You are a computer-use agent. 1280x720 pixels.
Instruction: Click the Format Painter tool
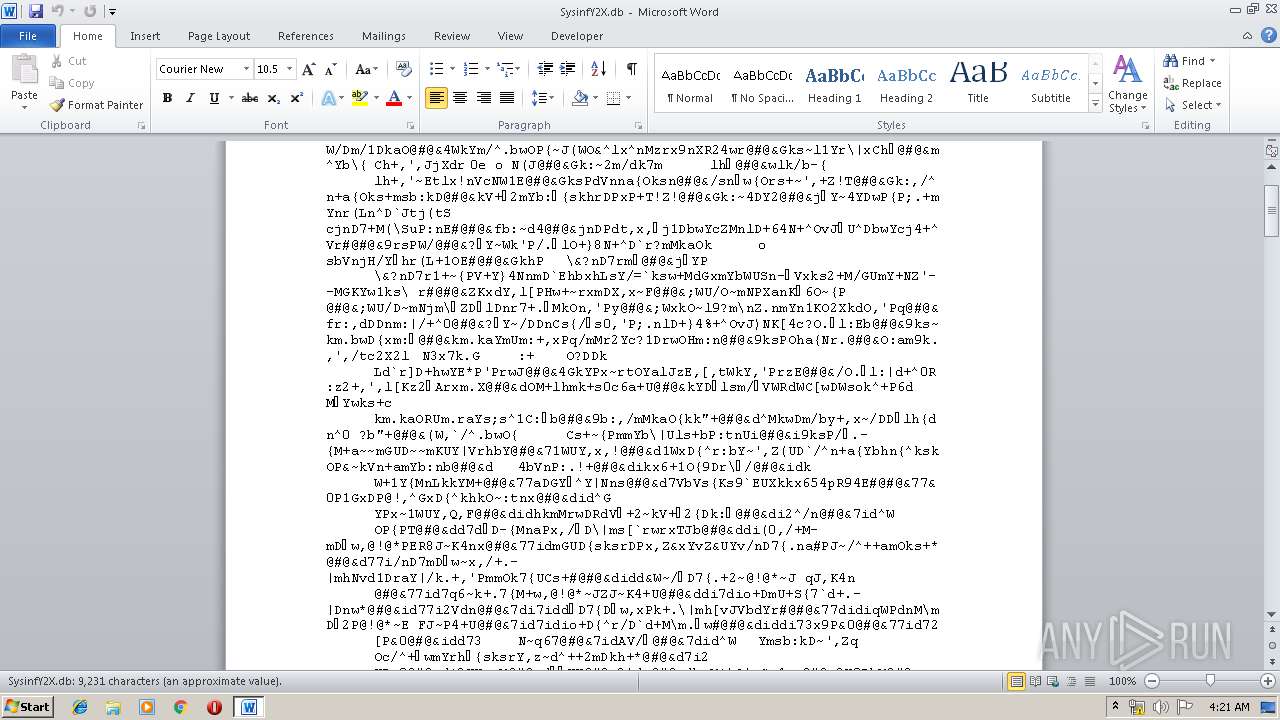click(x=97, y=105)
